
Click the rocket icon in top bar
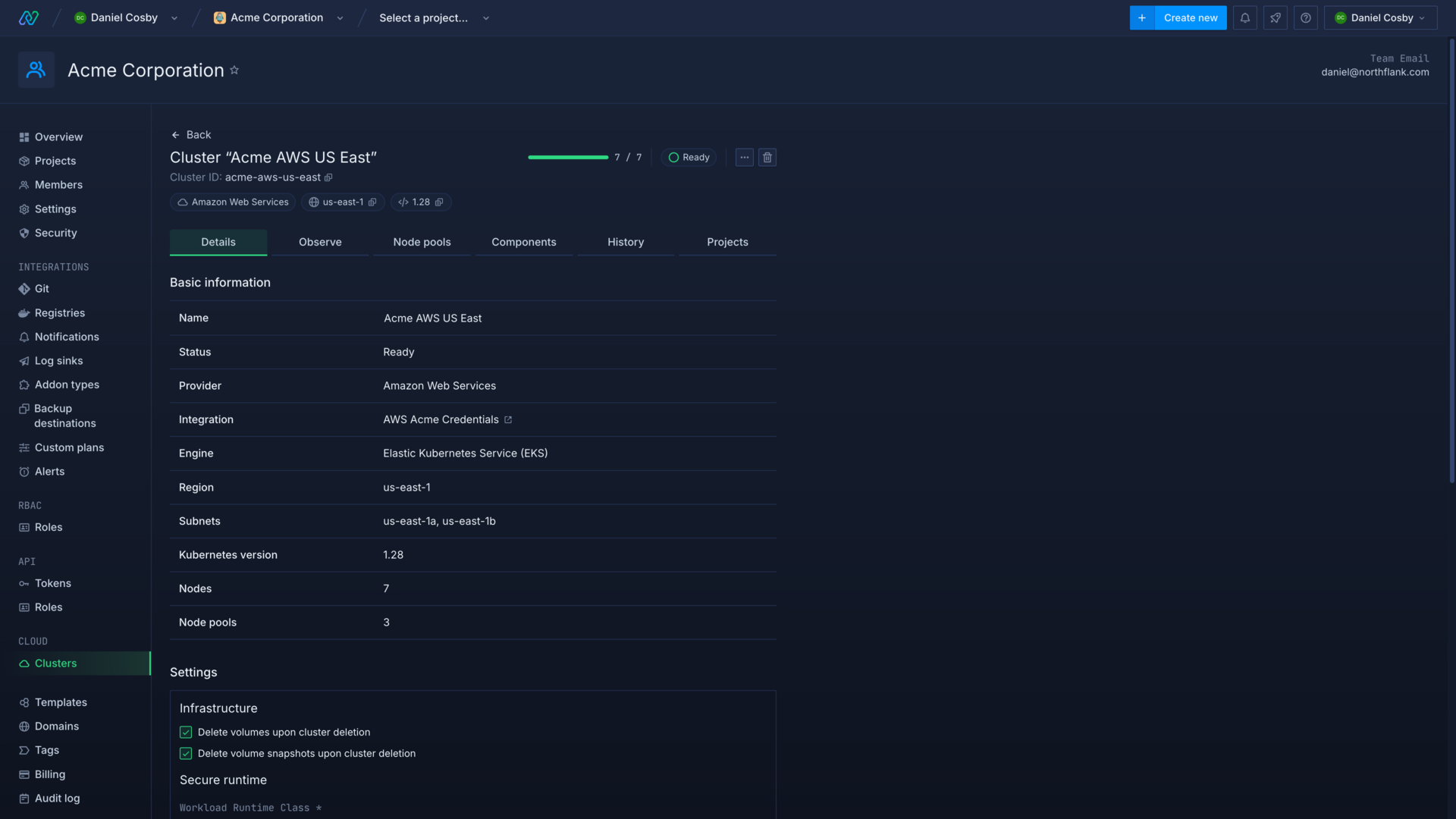click(x=1275, y=17)
